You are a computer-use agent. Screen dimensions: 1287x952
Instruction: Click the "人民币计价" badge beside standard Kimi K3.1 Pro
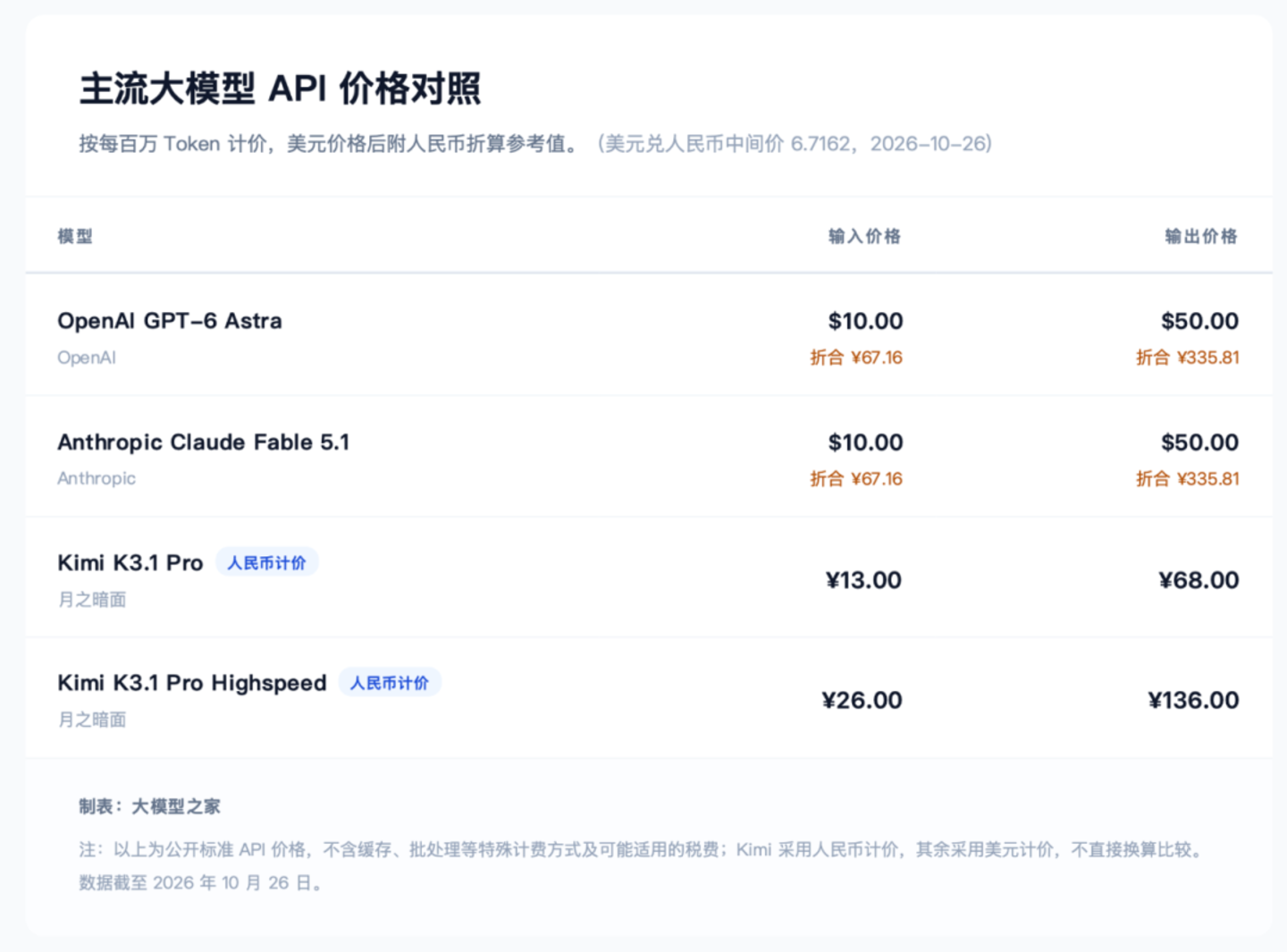[266, 562]
